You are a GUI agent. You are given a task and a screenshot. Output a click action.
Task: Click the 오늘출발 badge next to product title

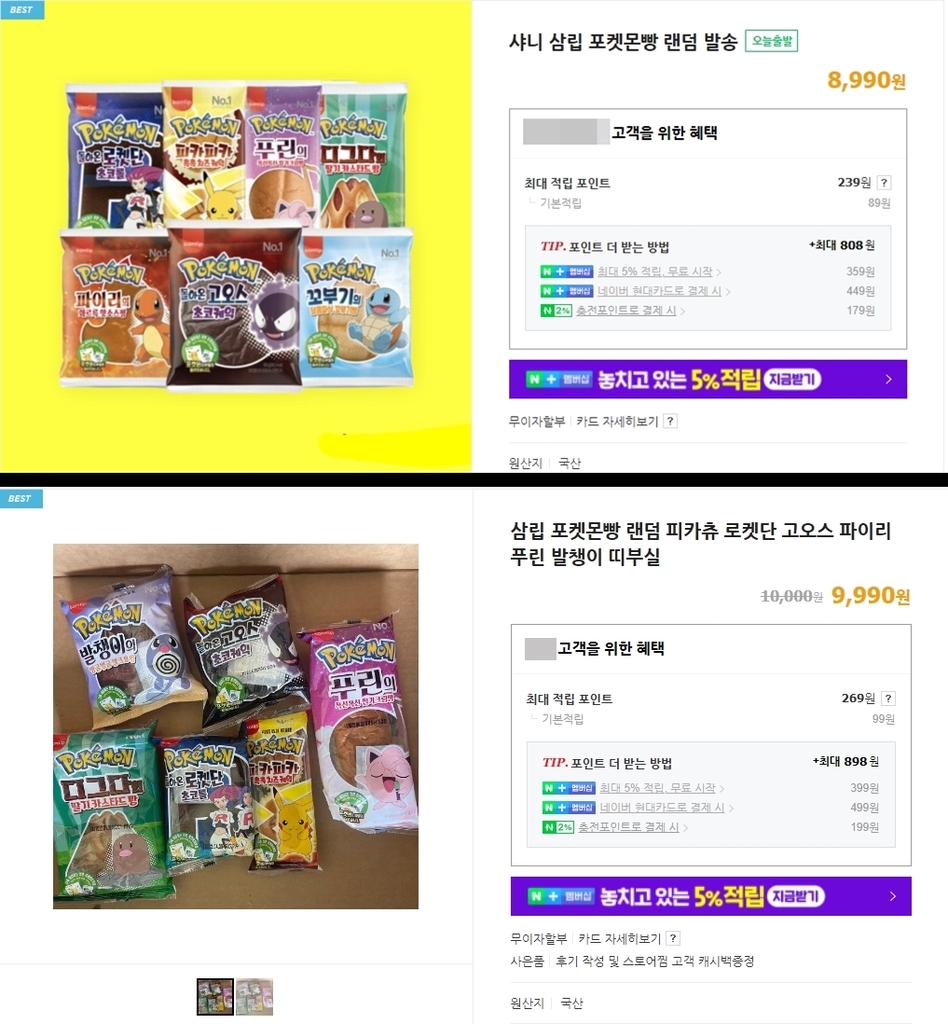(771, 41)
